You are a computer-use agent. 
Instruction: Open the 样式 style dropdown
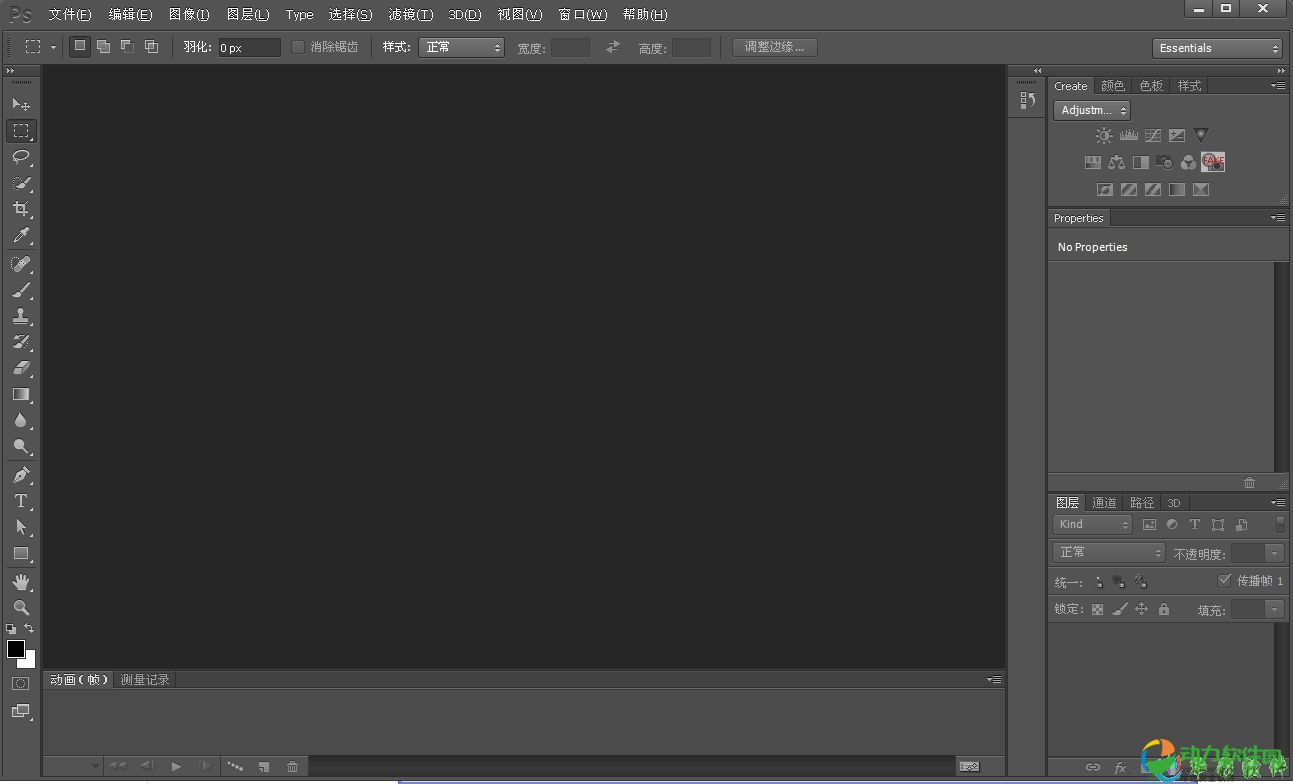click(x=461, y=47)
